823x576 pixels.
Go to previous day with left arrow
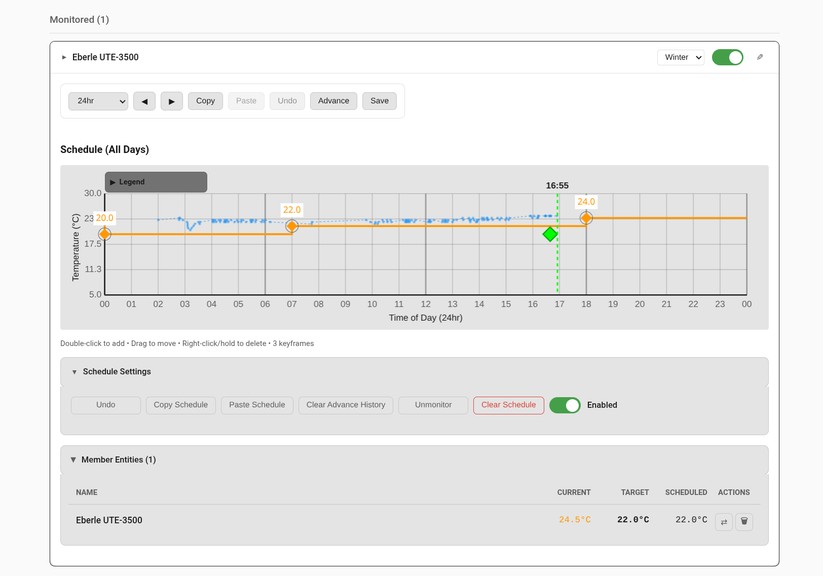[144, 101]
